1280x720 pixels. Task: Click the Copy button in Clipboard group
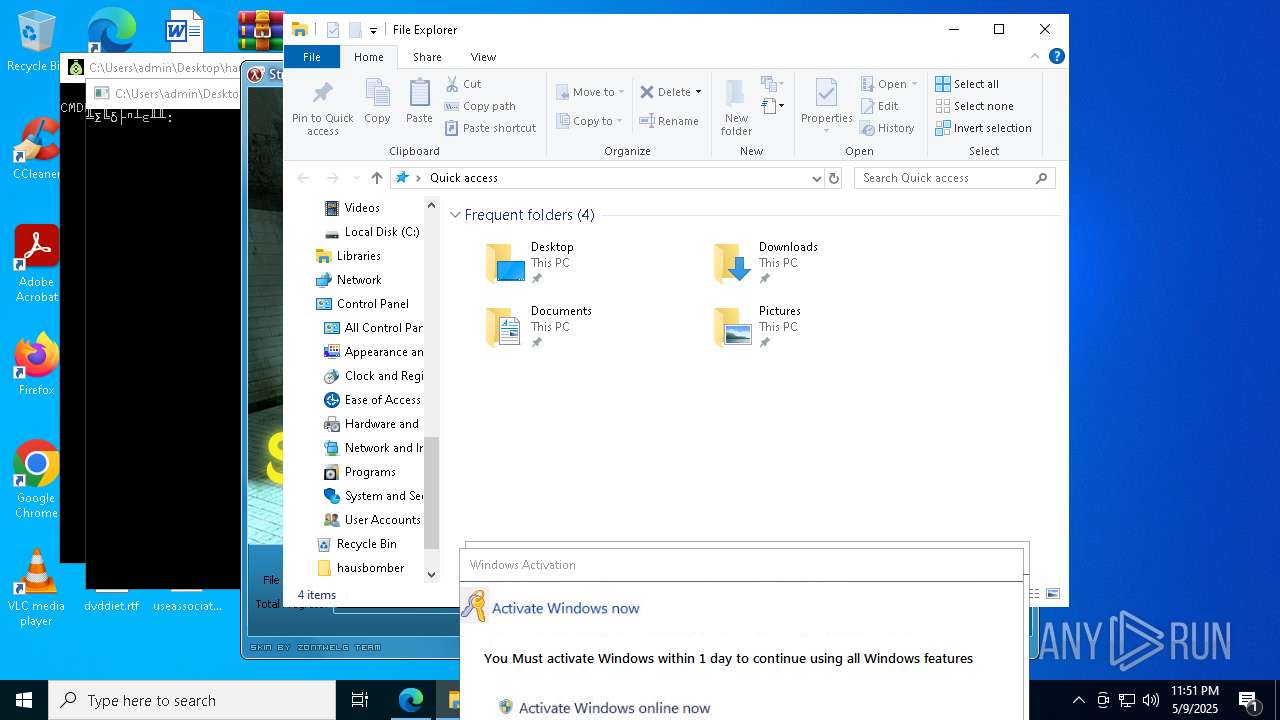[377, 103]
